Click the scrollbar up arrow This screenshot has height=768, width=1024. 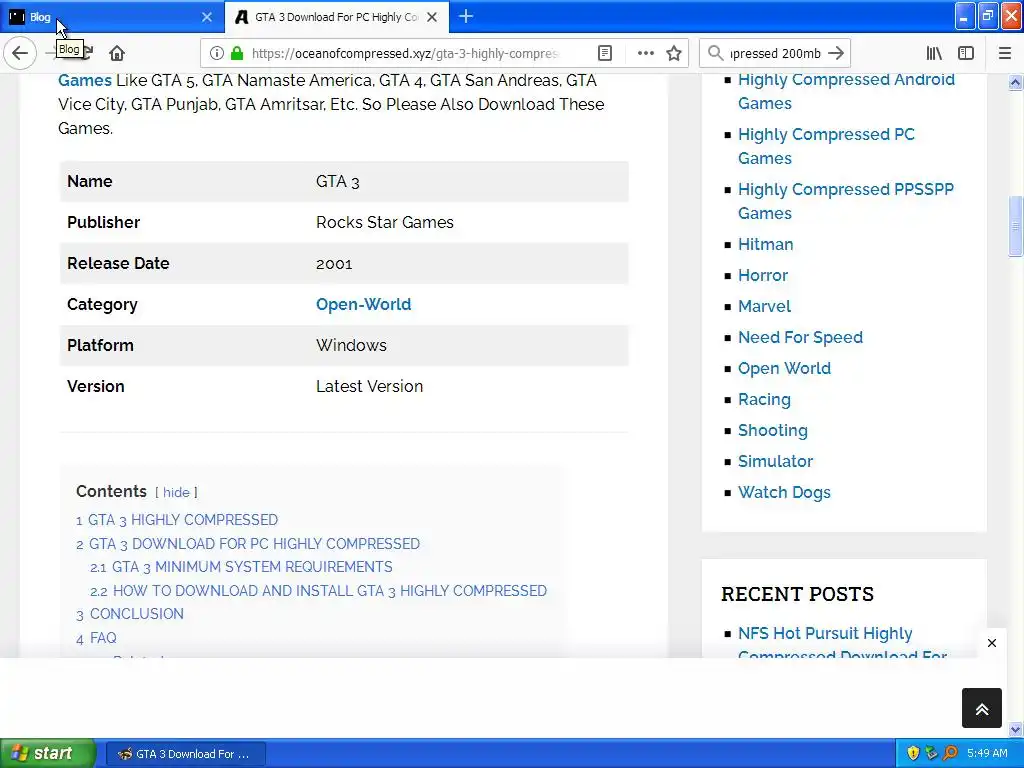1015,82
